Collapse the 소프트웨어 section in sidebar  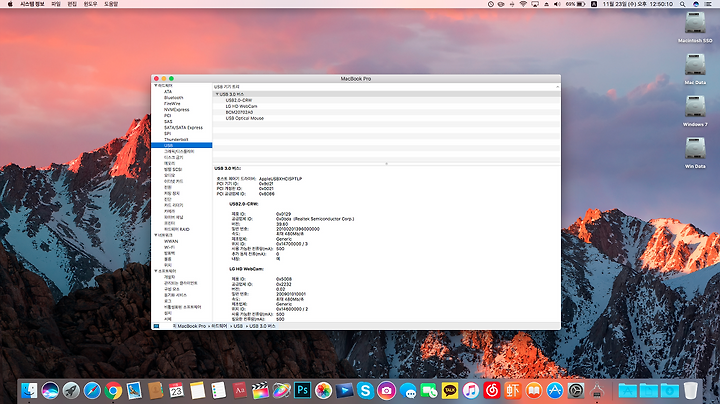[x=156, y=271]
